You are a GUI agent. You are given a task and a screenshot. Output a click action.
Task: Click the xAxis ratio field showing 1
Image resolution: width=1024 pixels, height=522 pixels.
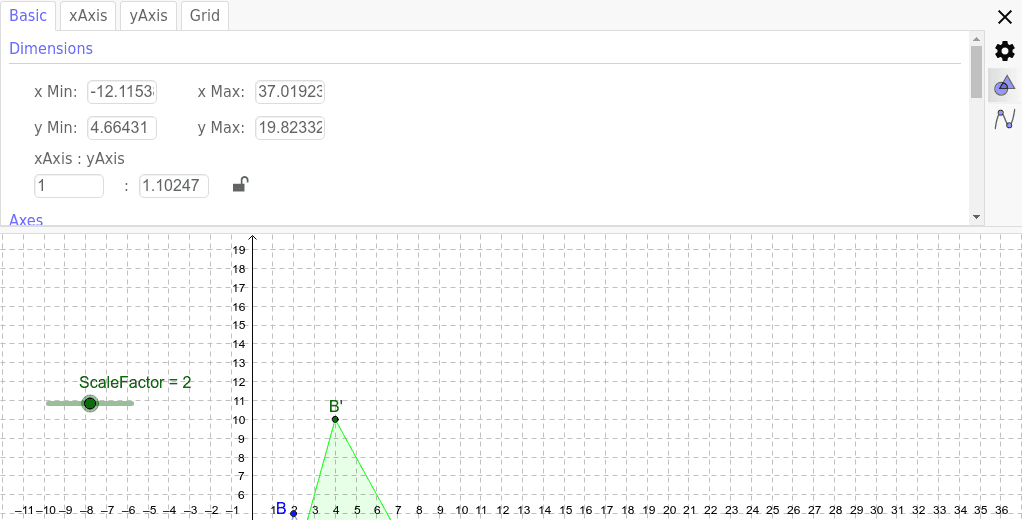[x=69, y=186]
